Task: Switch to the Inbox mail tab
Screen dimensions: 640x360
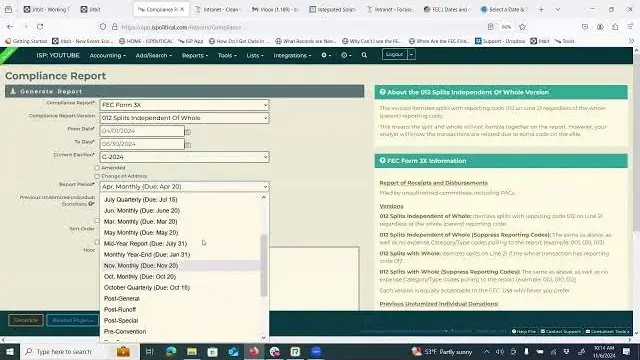Action: pyautogui.click(x=276, y=9)
